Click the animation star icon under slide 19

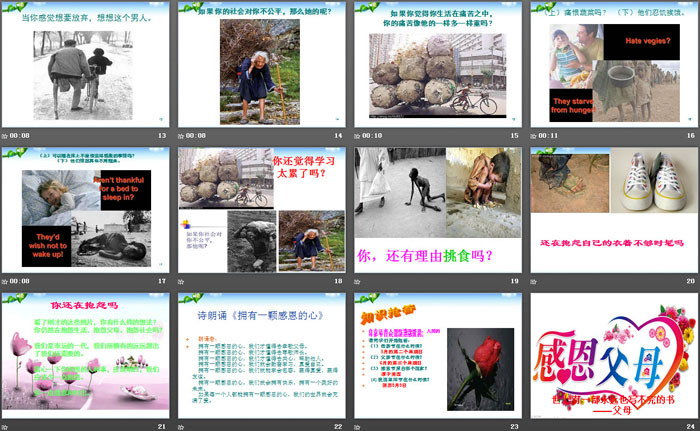point(357,281)
